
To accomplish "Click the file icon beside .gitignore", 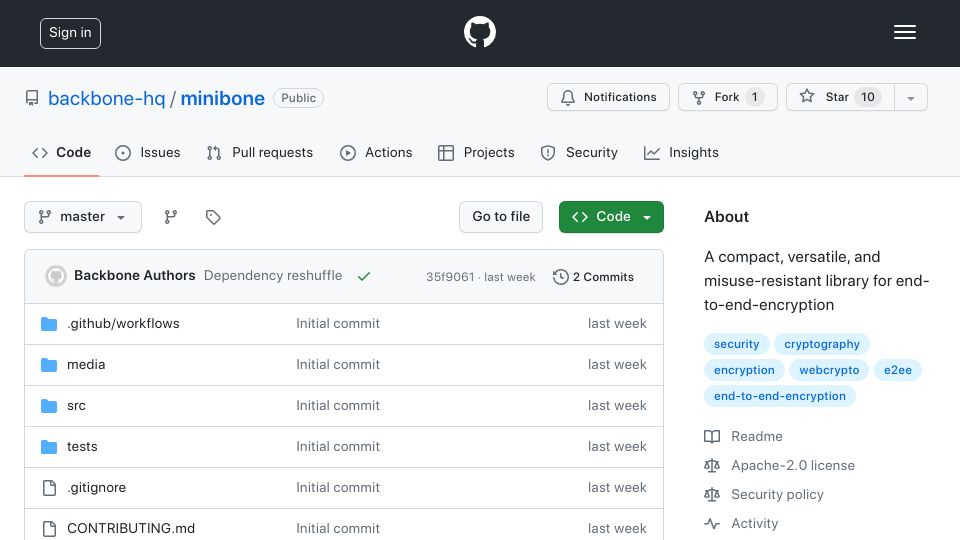I will pyautogui.click(x=49, y=487).
